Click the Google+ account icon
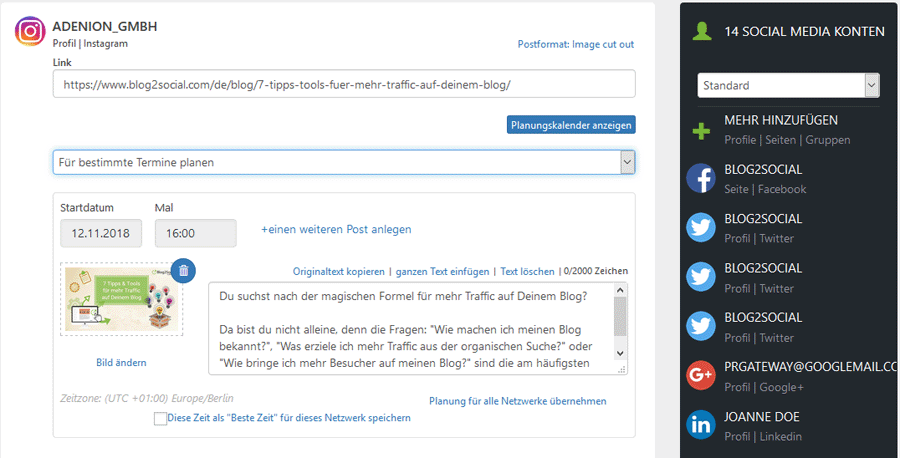This screenshot has height=458, width=900. click(x=701, y=376)
